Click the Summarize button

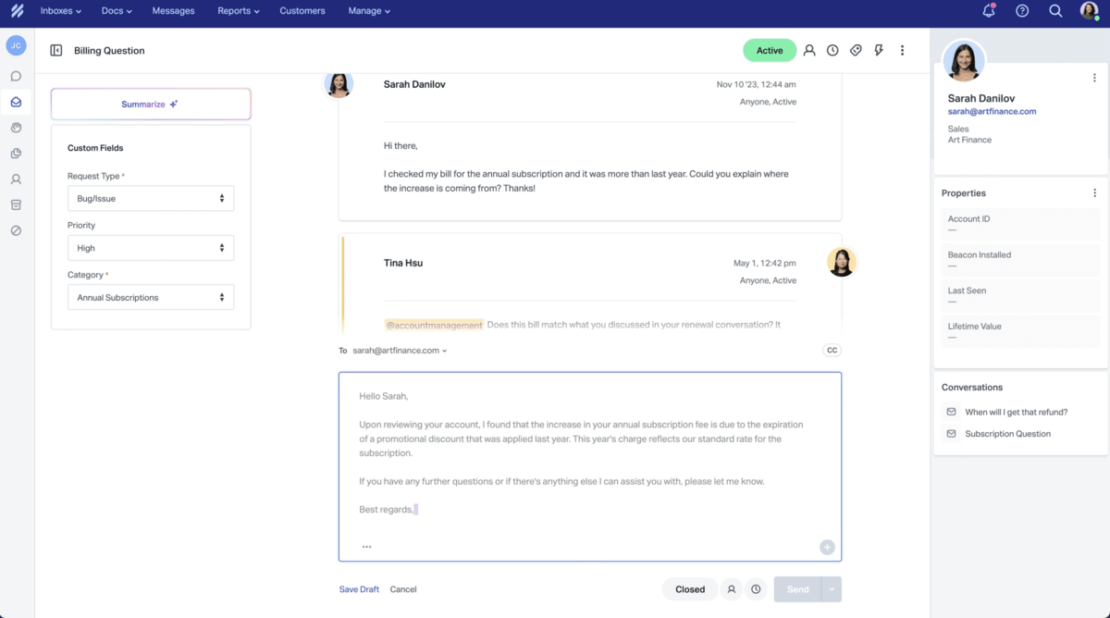pos(150,103)
